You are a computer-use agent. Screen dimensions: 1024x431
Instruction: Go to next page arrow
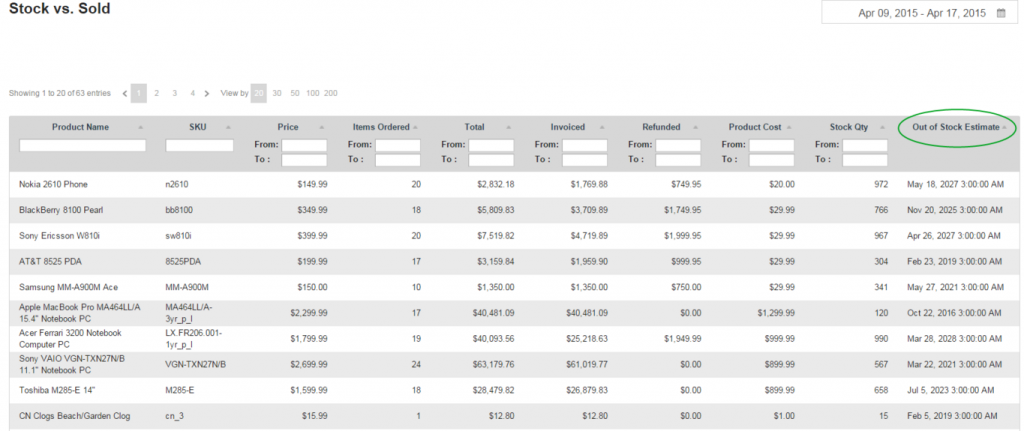pyautogui.click(x=207, y=93)
